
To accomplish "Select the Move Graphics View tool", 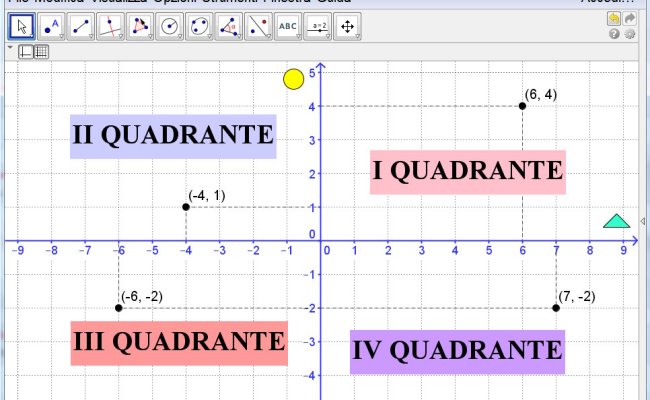I will (x=347, y=27).
